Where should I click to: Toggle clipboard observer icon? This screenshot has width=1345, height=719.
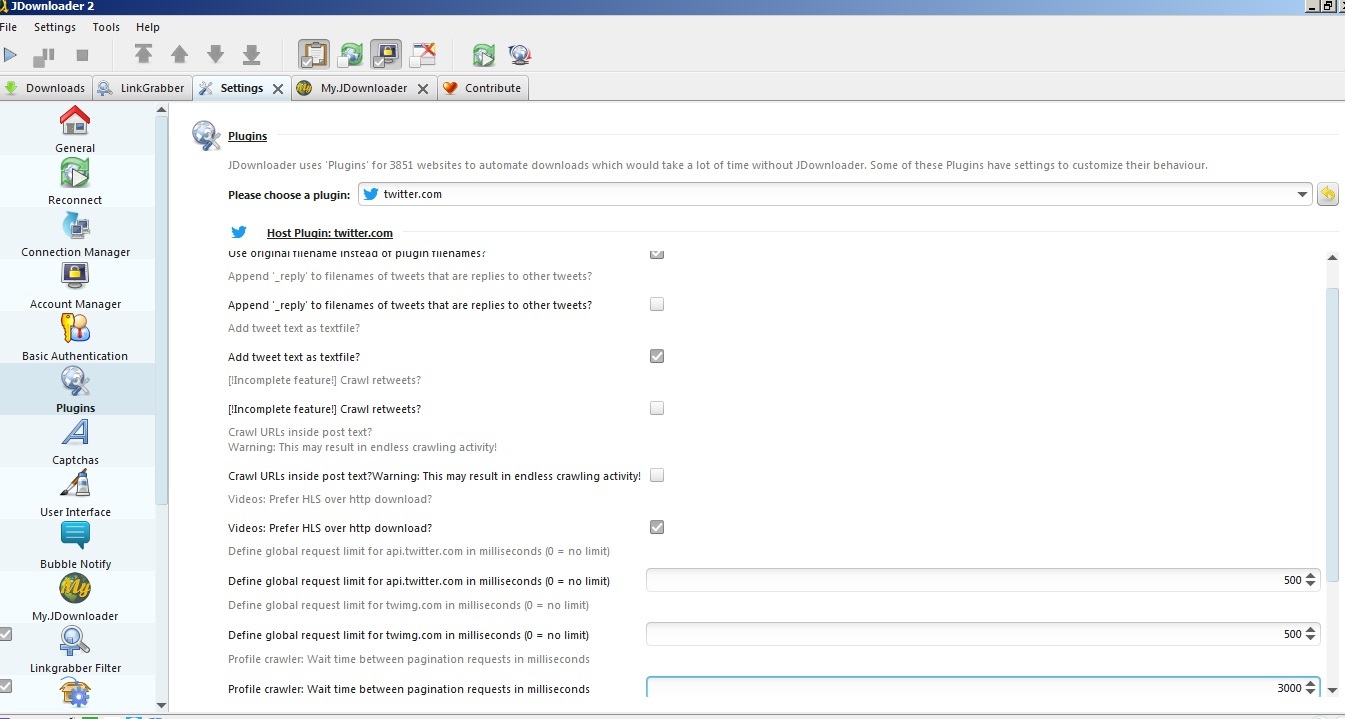click(314, 54)
